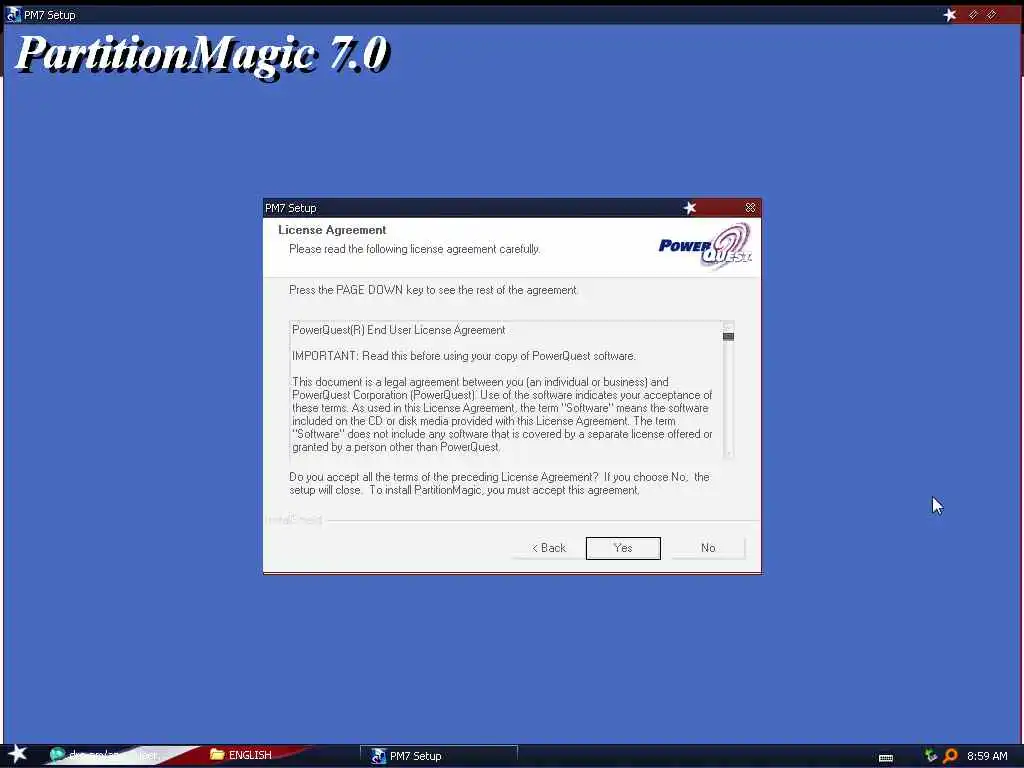This screenshot has height=768, width=1024.
Task: Click the license text scrollbar thumb
Action: pyautogui.click(x=728, y=336)
